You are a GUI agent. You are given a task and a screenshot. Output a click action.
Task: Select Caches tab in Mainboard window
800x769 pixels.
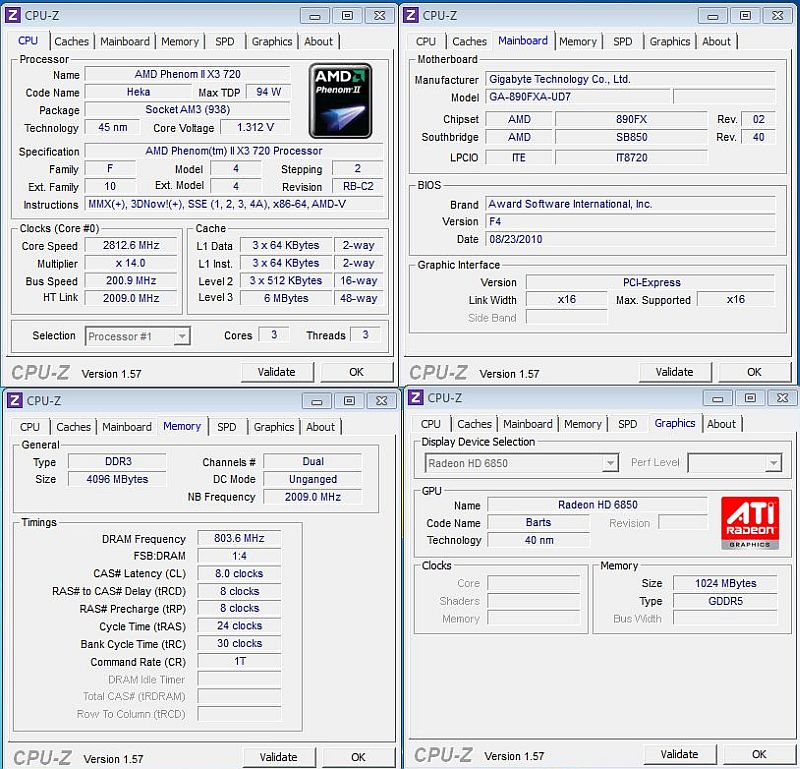point(469,41)
